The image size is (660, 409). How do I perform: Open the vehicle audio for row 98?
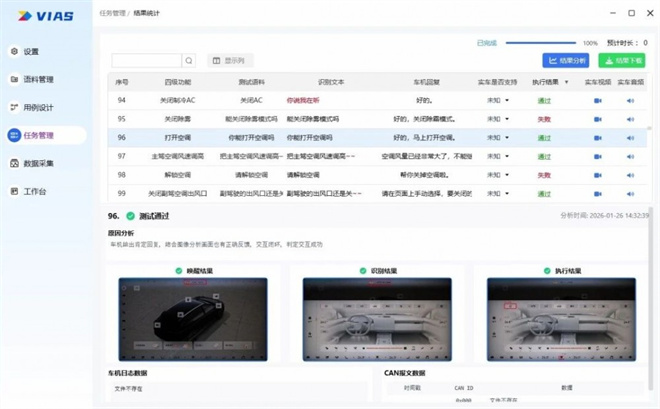click(630, 175)
